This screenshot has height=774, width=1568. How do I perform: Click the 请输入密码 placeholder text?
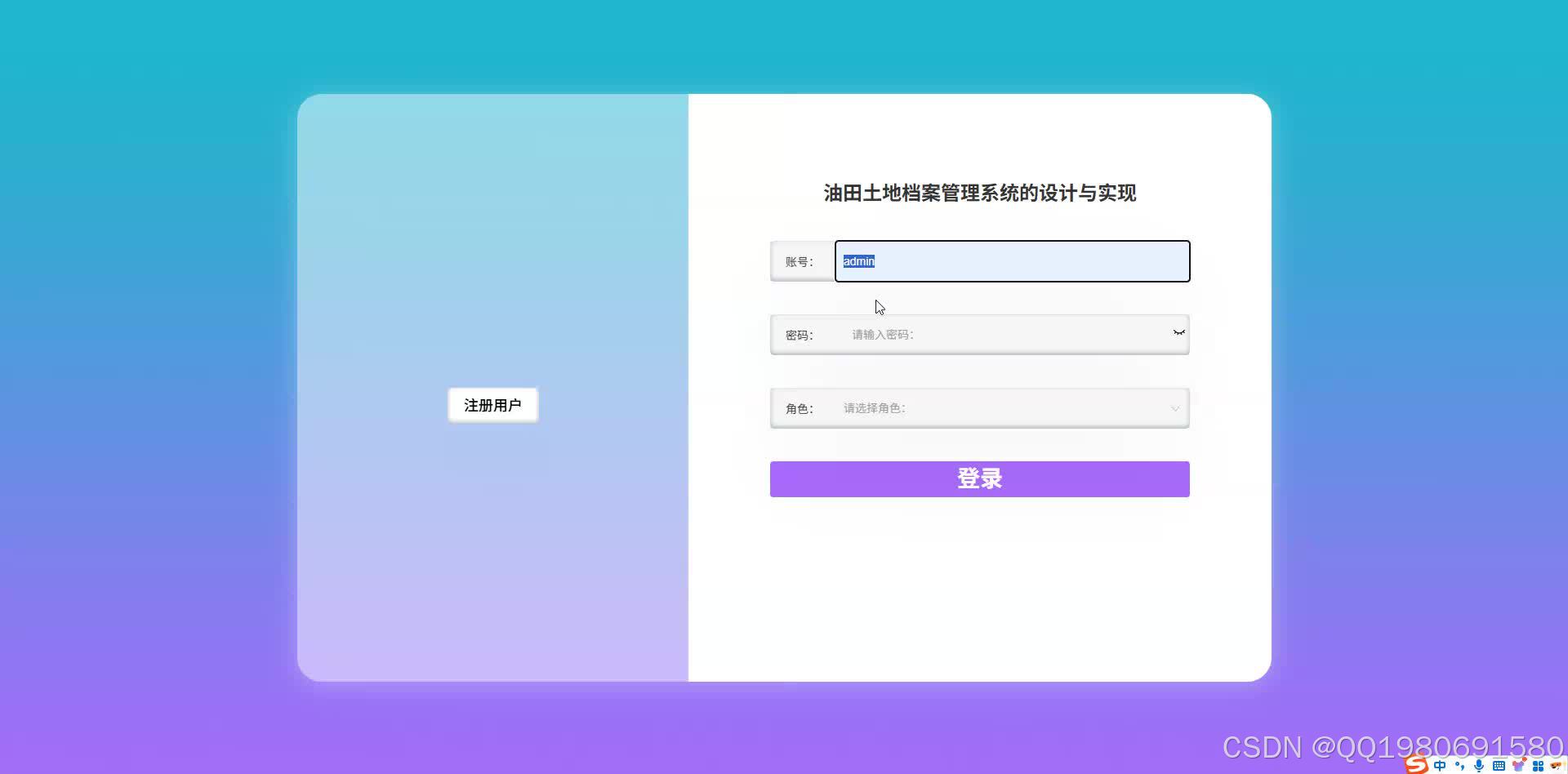(x=881, y=334)
